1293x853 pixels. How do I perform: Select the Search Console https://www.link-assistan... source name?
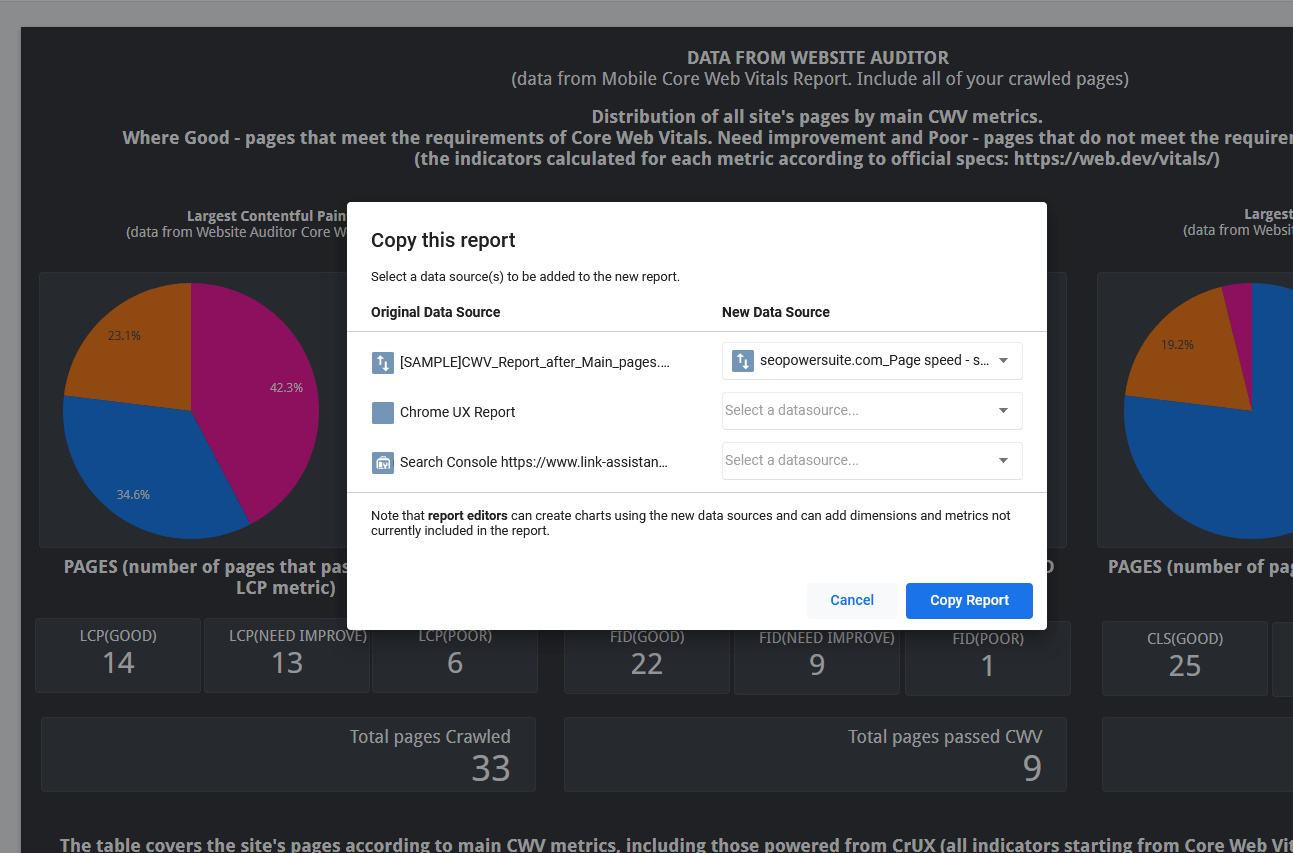click(534, 462)
